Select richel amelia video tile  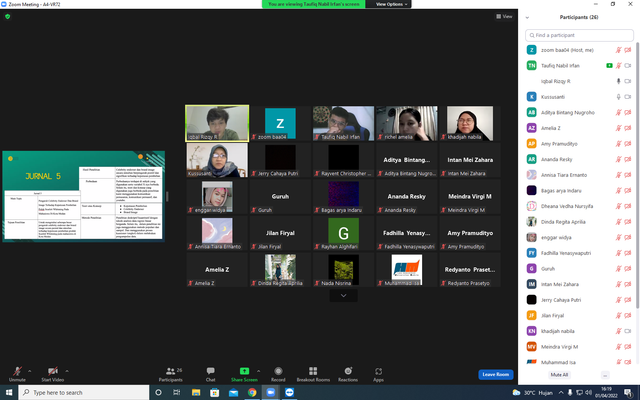407,123
